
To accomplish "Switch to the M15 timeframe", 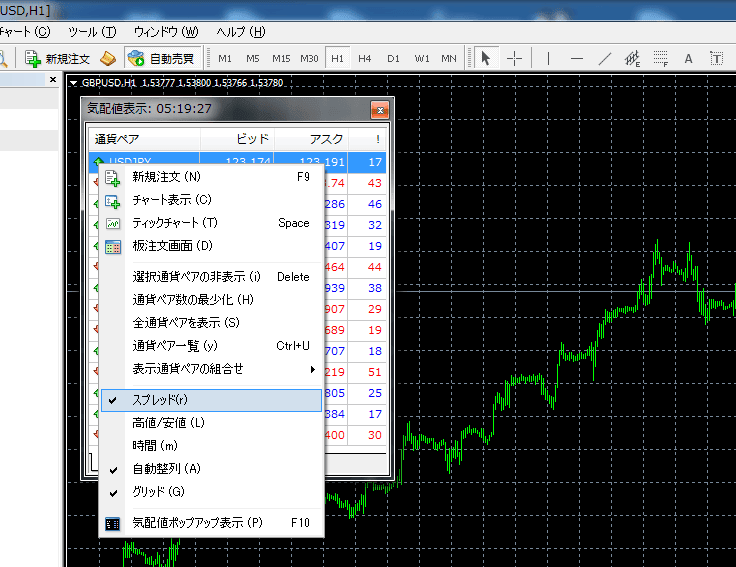I will tap(281, 59).
